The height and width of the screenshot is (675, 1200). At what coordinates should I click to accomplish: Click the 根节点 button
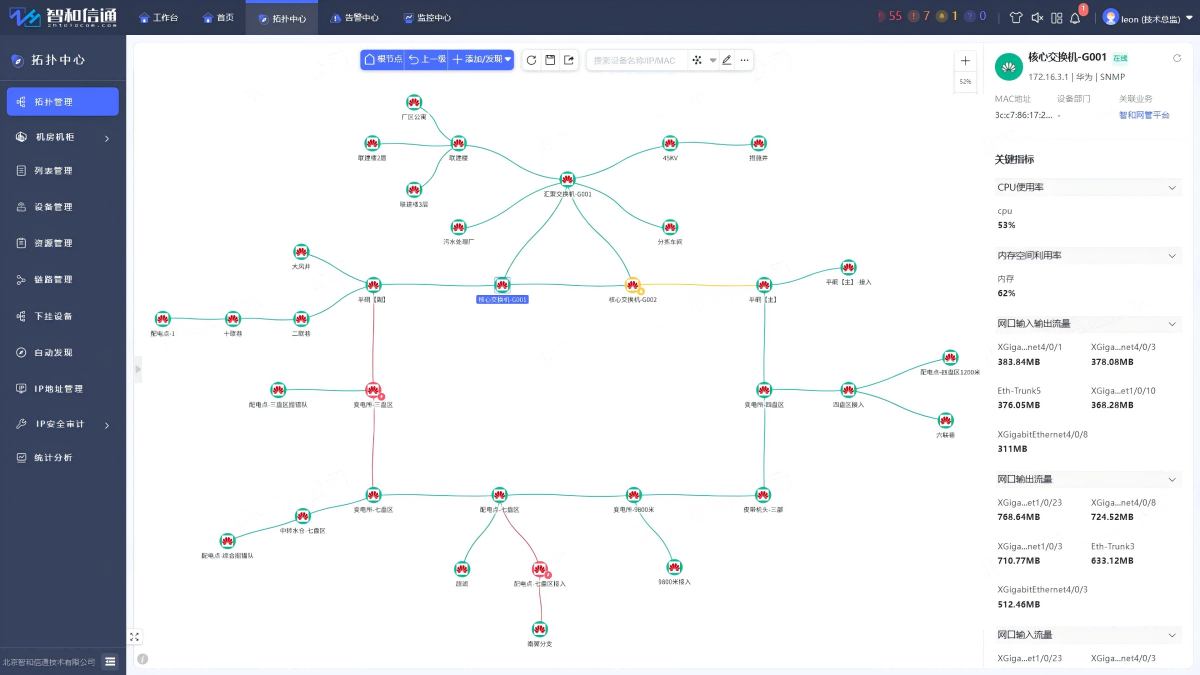click(383, 60)
